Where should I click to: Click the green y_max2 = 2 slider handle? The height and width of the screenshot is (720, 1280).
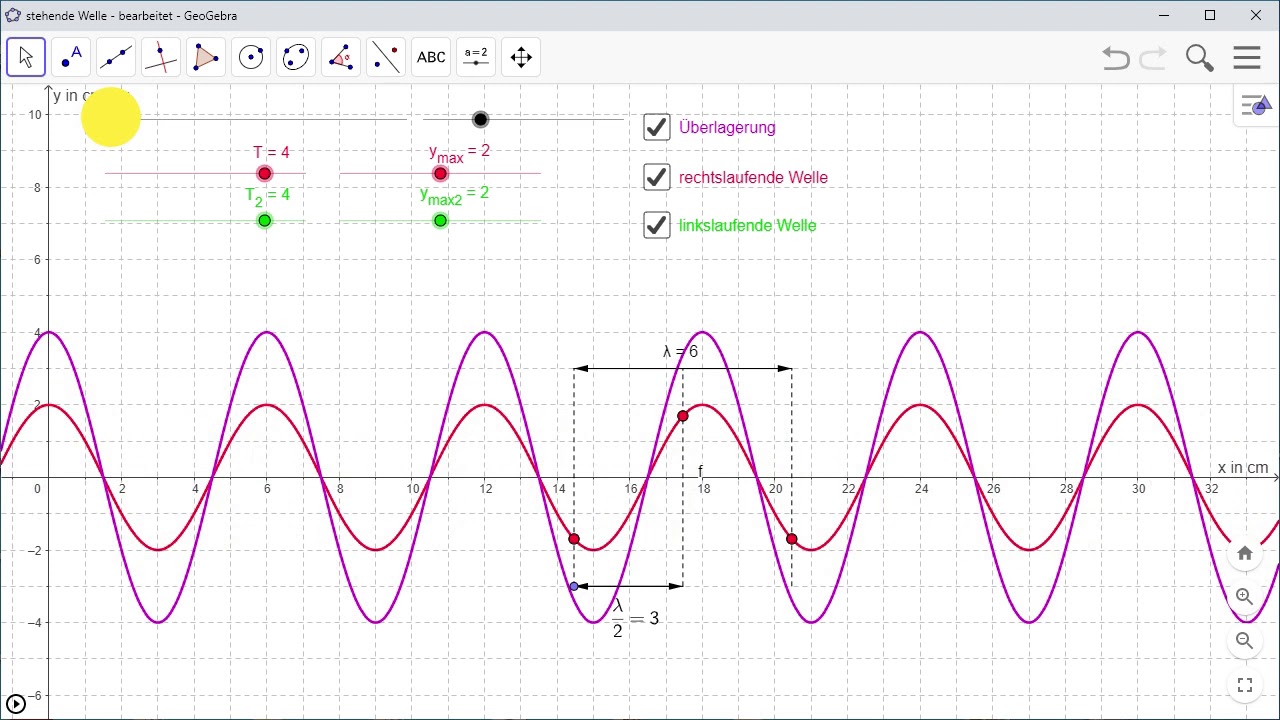[440, 221]
